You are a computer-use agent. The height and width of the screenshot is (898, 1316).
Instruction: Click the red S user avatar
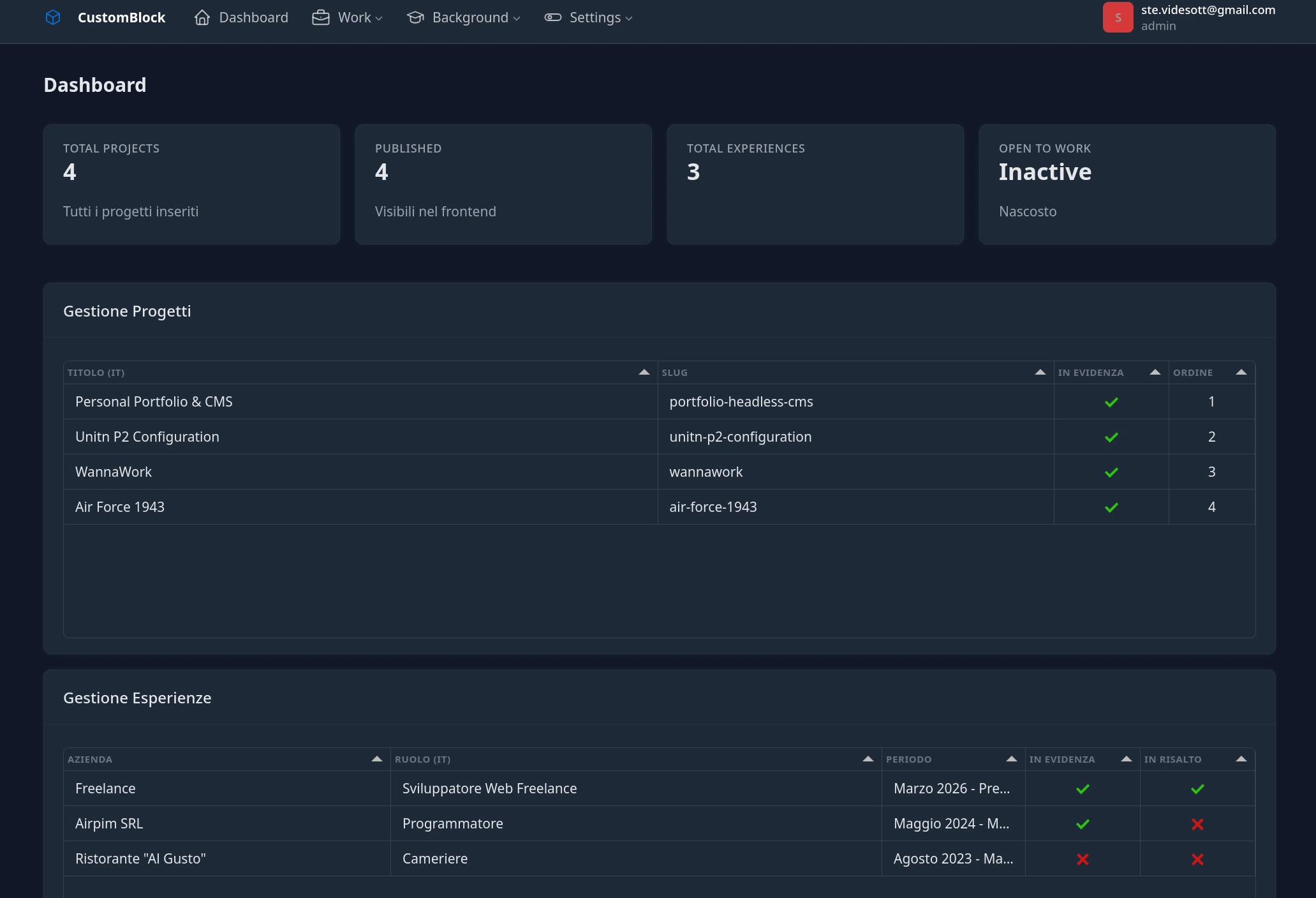pyautogui.click(x=1118, y=17)
